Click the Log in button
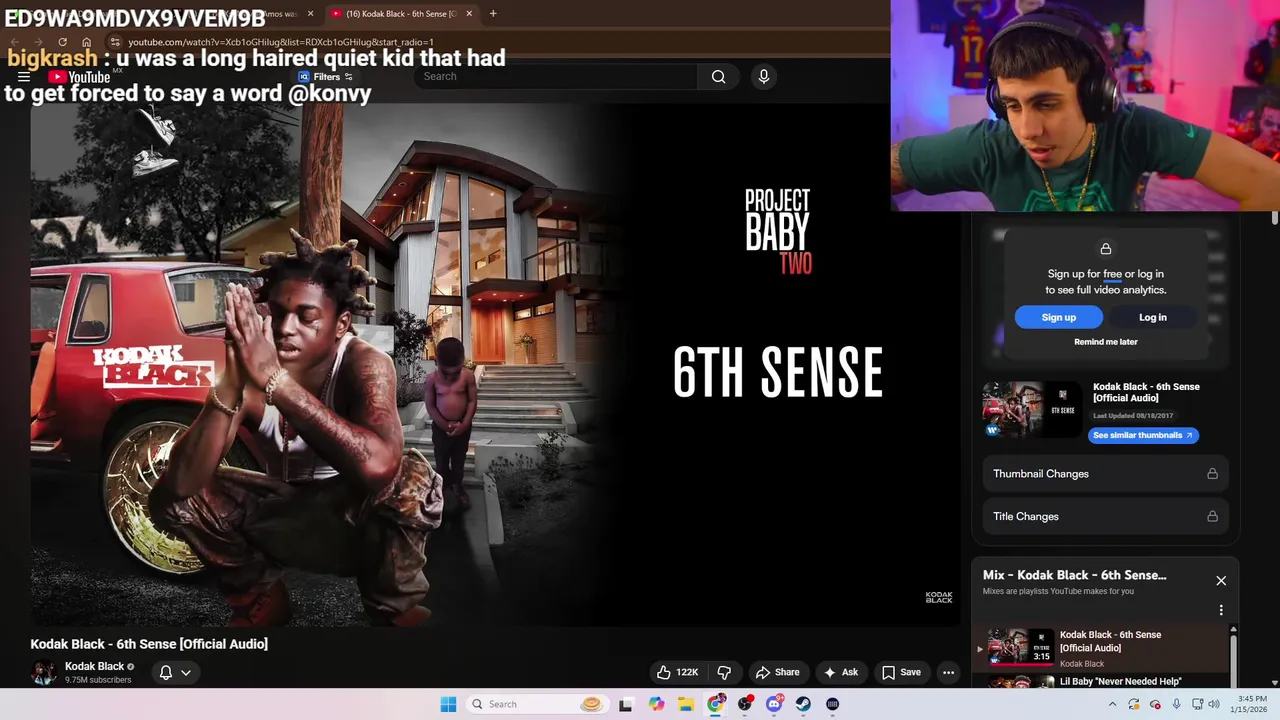 pos(1153,317)
